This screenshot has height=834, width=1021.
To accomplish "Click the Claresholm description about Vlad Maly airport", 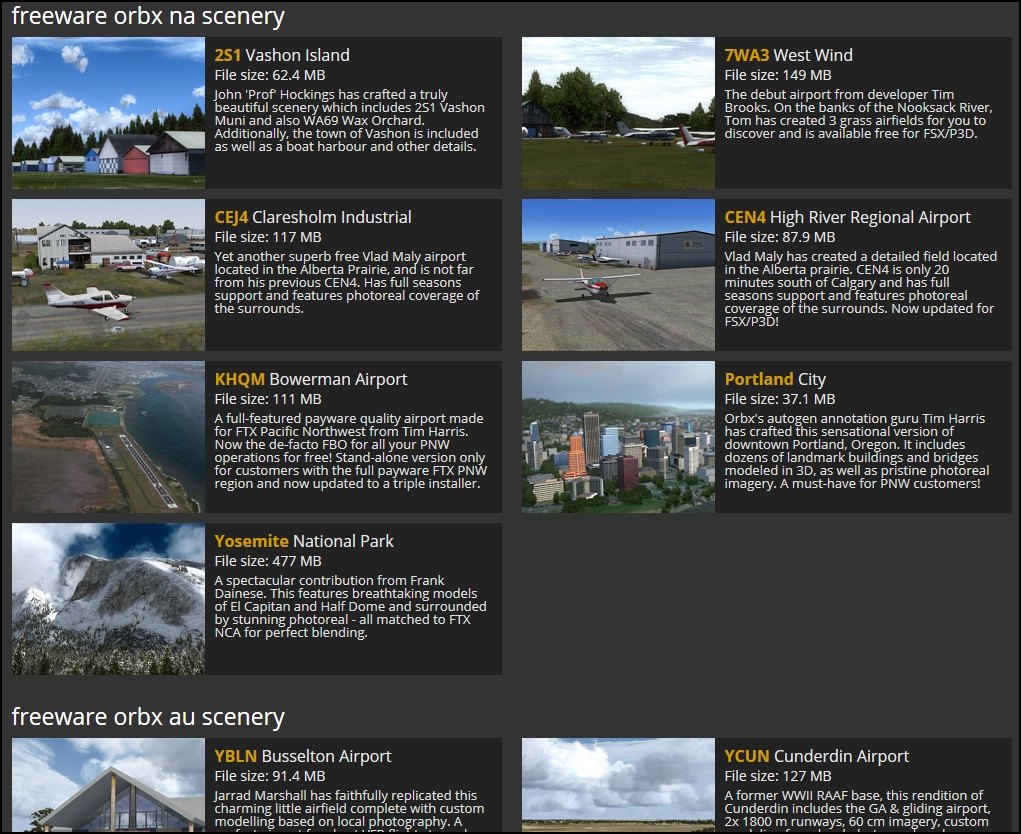I will 346,283.
